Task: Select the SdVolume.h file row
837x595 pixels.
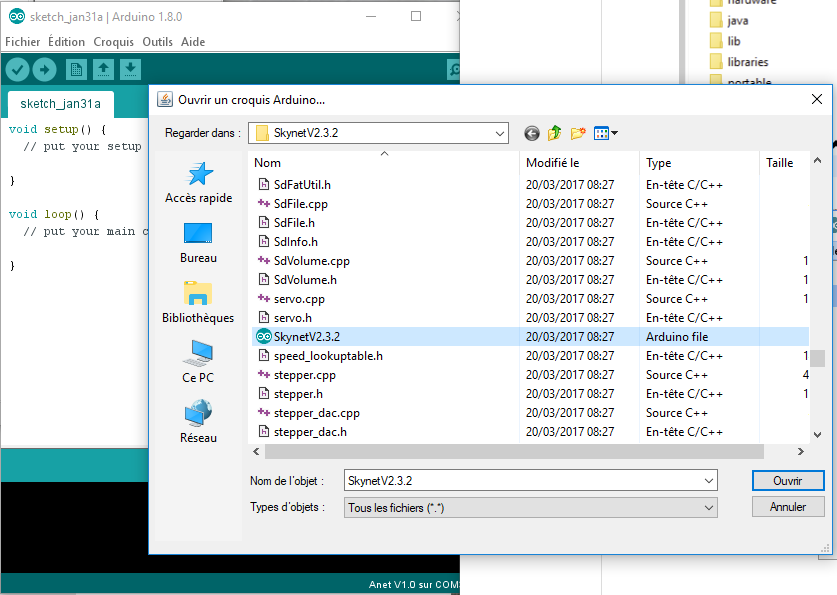Action: (x=531, y=280)
